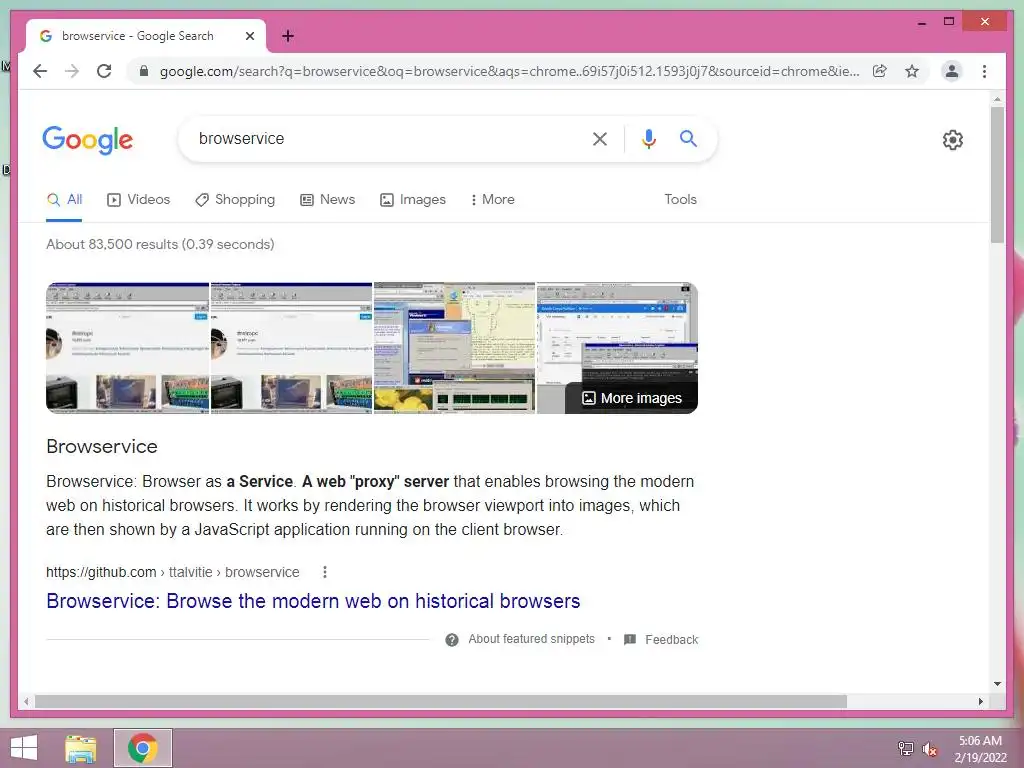Open the three-dot options beside the GitHub URL
The width and height of the screenshot is (1024, 768).
pos(325,572)
